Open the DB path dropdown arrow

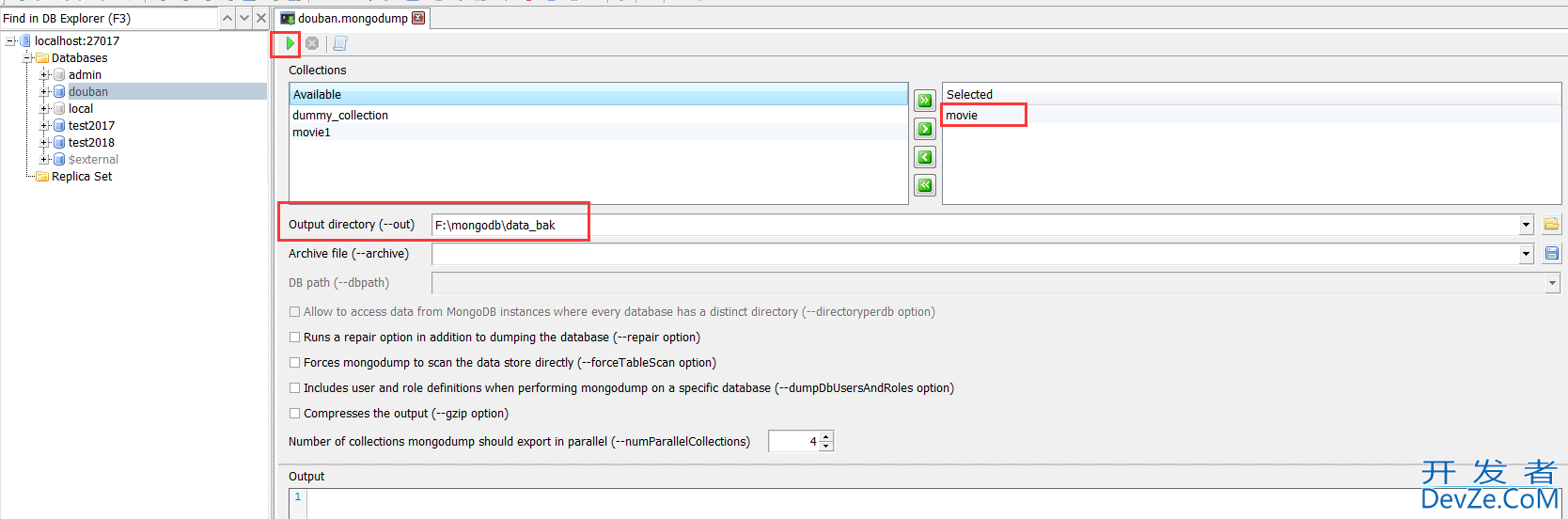[x=1552, y=283]
